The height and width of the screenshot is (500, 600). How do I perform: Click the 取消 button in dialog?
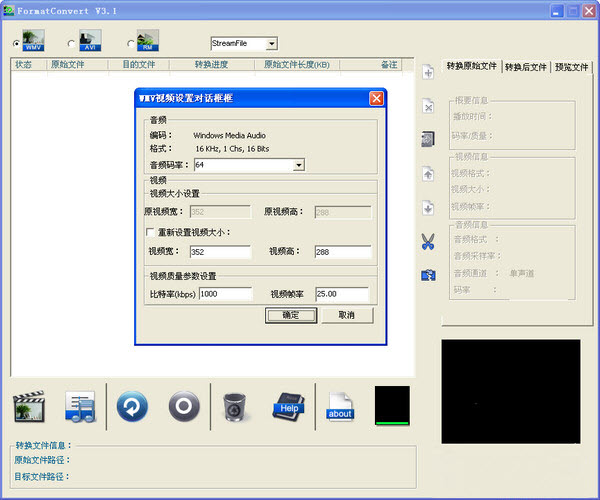pyautogui.click(x=347, y=315)
